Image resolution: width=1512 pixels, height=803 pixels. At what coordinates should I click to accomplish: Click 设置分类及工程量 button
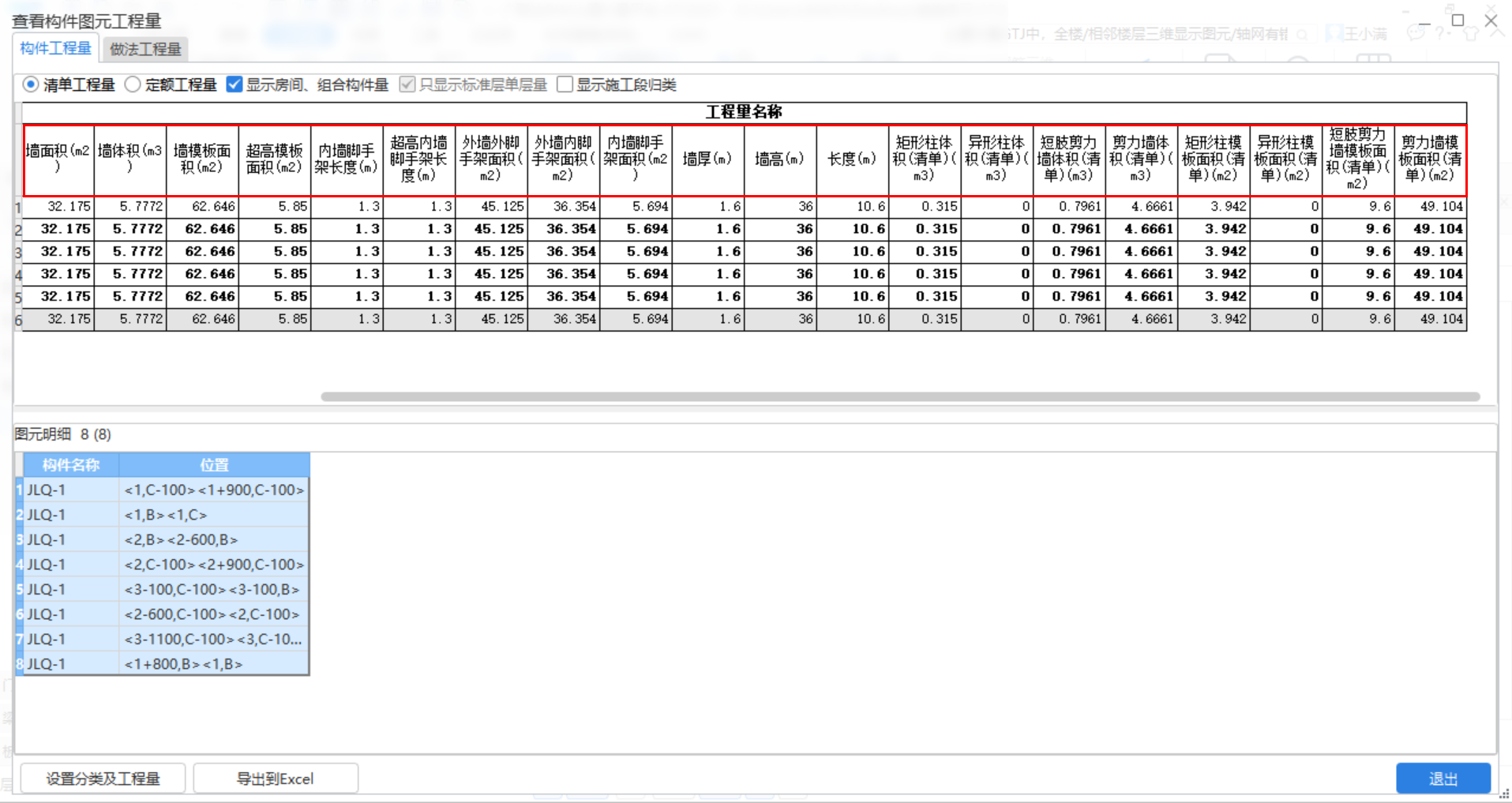point(103,779)
